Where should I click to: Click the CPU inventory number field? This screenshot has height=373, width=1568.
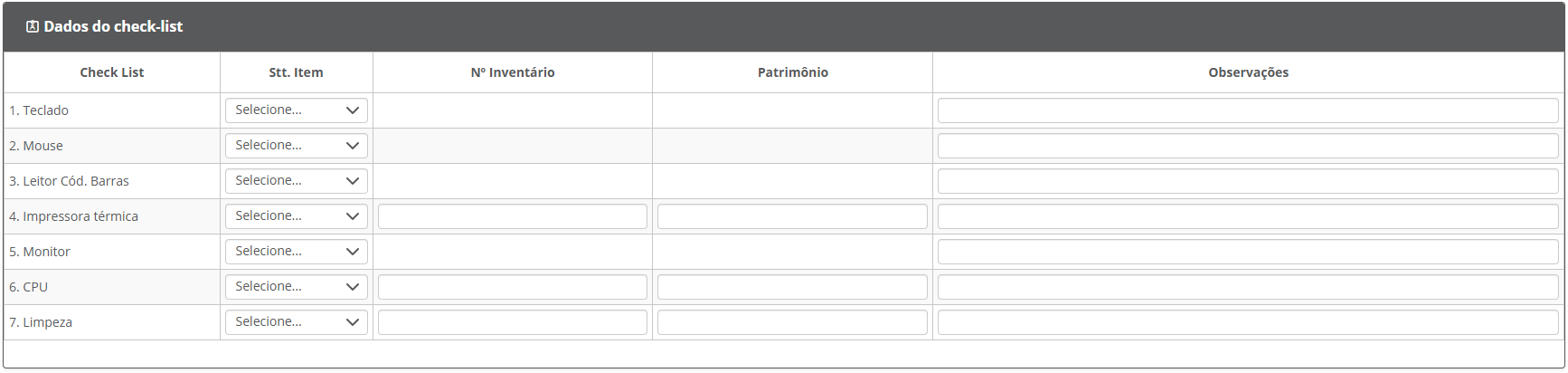(513, 287)
